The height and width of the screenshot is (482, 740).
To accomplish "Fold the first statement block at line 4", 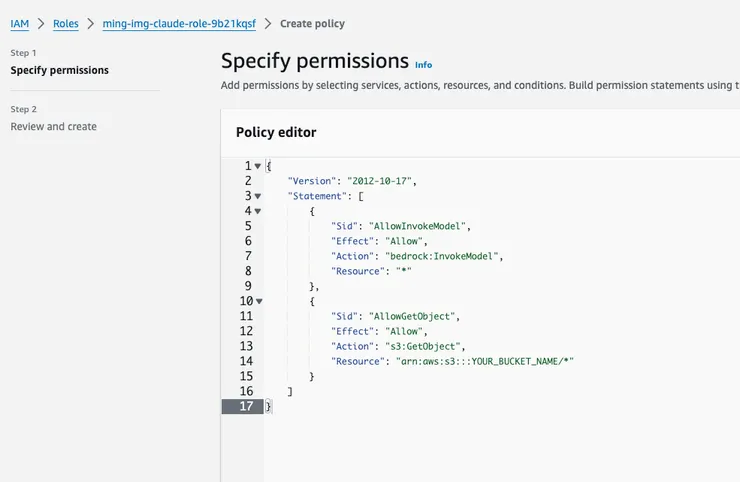I will click(x=258, y=211).
